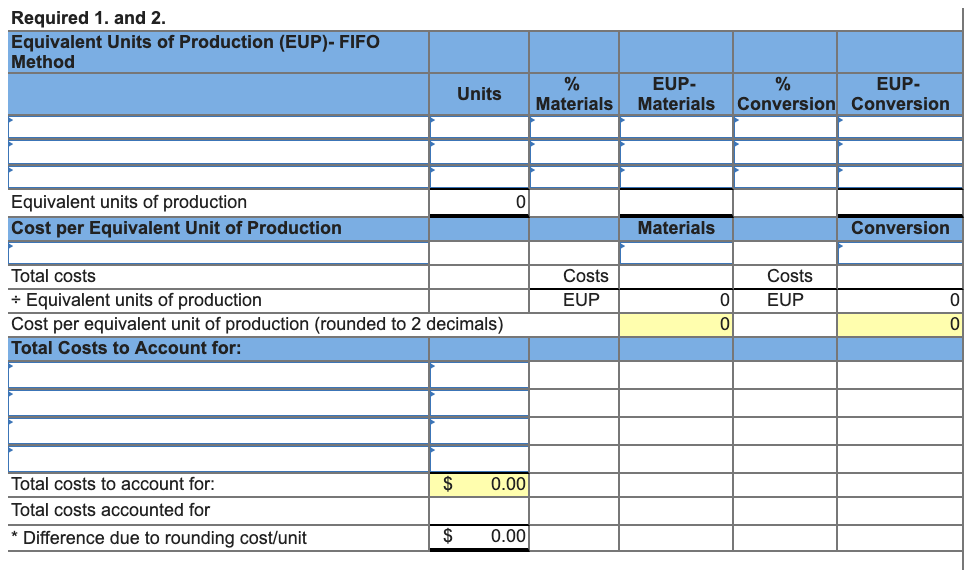This screenshot has height=570, width=980.
Task: Open the third EUP row's description dropdown cell
Action: click(x=219, y=177)
